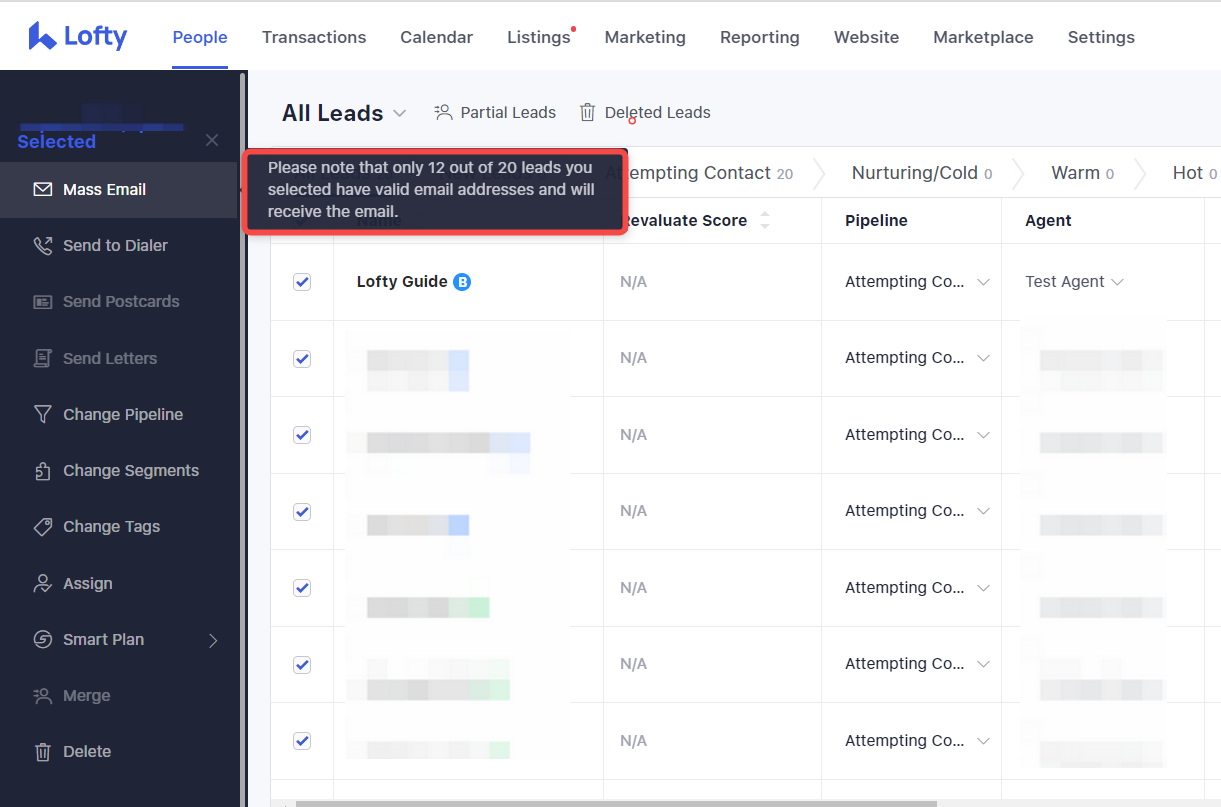Click the Mass Email envelope icon
This screenshot has width=1221, height=807.
point(42,189)
